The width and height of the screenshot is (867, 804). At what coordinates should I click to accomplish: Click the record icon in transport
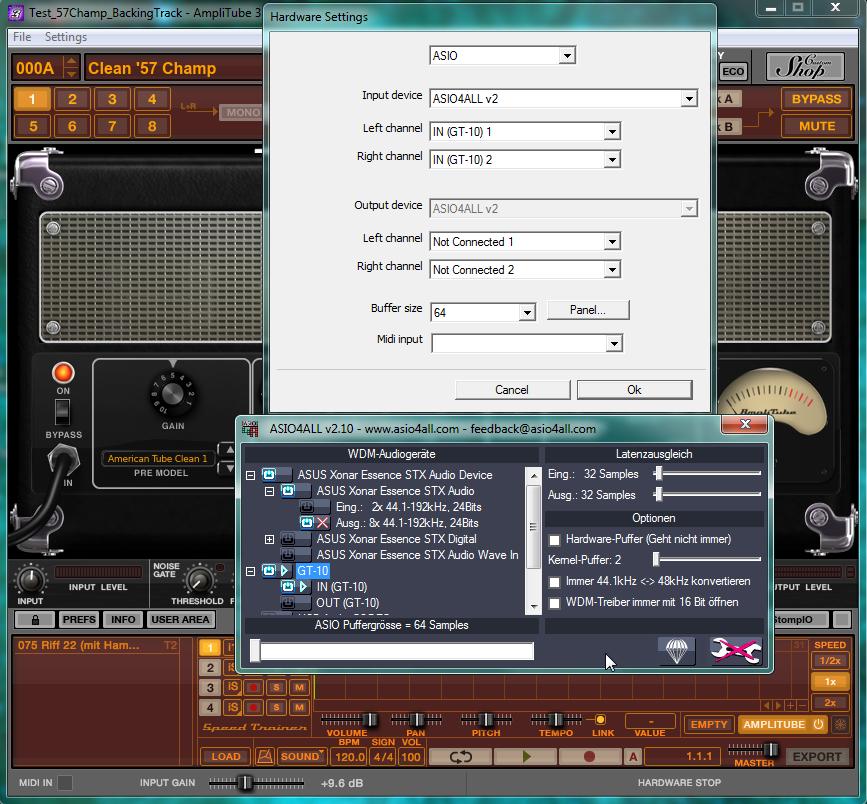(x=589, y=756)
